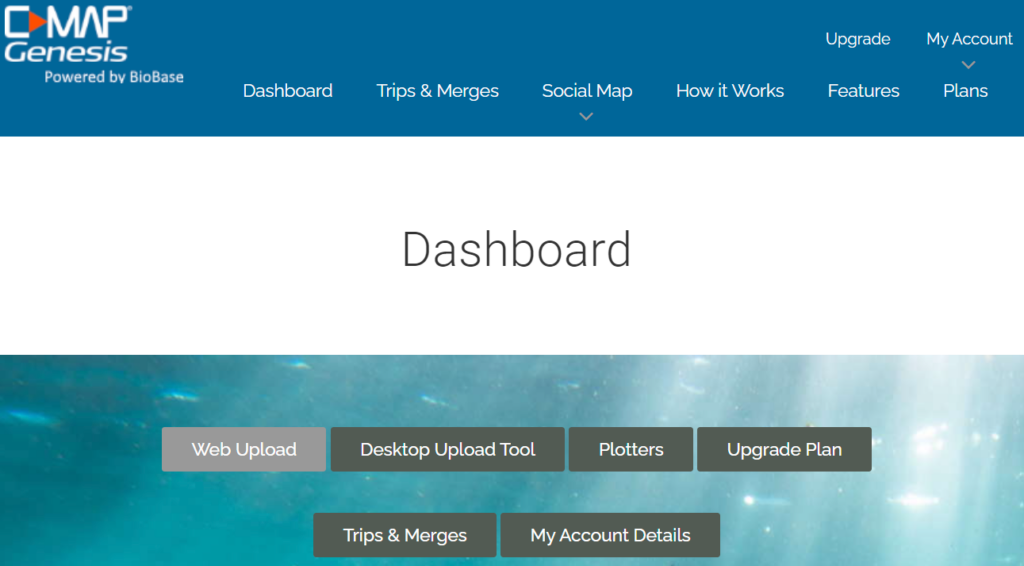Open the Dashboard nav item
The image size is (1024, 566).
tap(287, 91)
